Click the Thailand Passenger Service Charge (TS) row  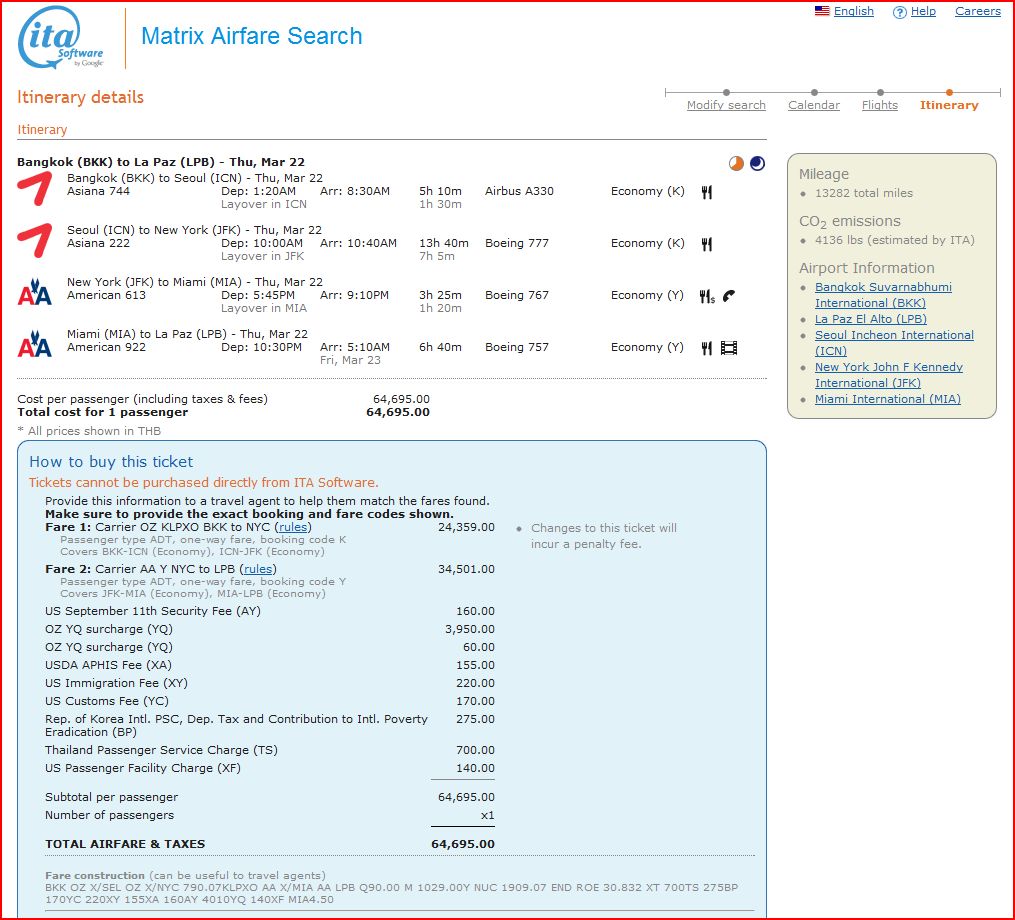(270, 750)
